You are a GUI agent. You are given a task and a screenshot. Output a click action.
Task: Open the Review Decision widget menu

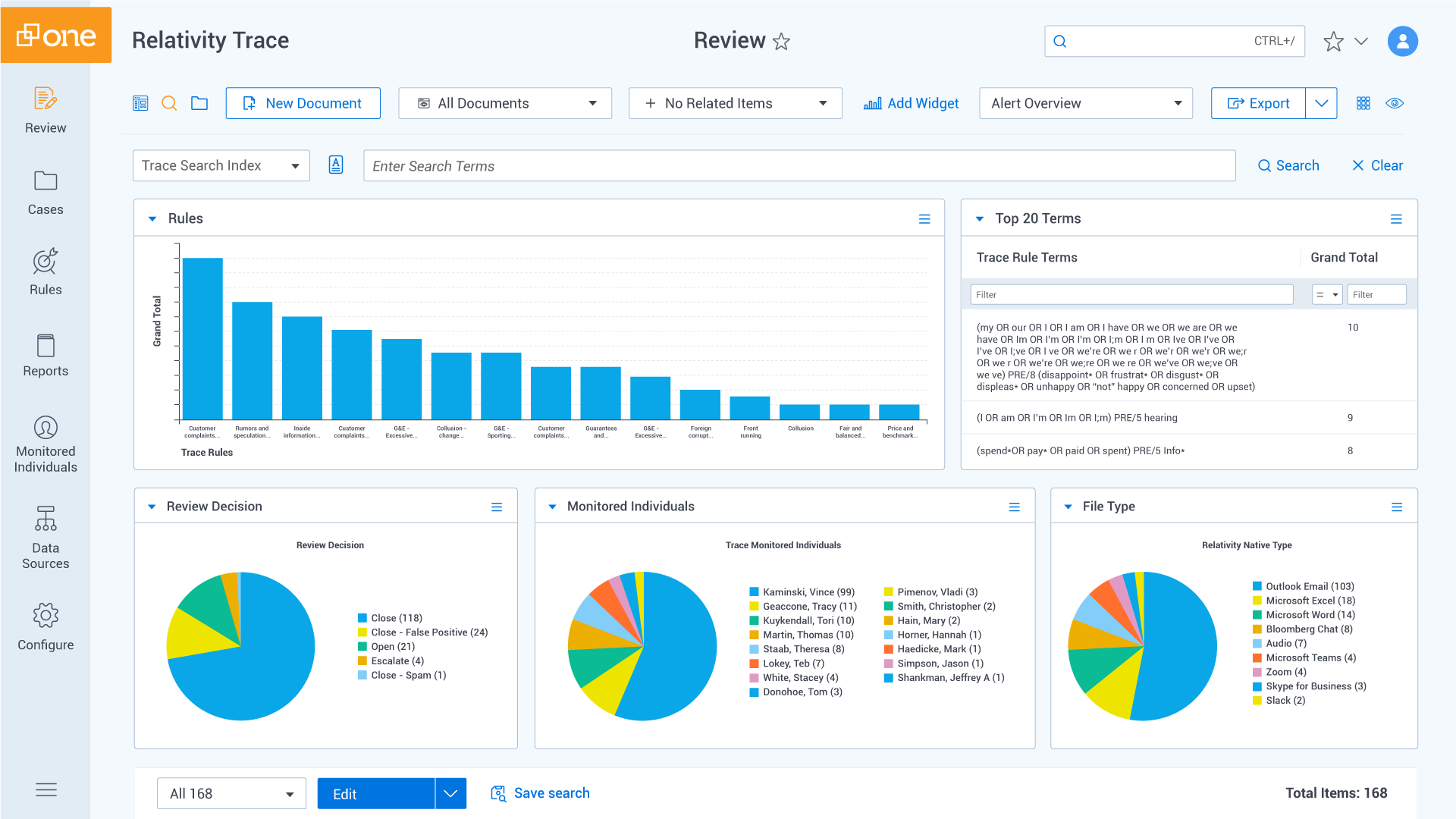click(497, 507)
